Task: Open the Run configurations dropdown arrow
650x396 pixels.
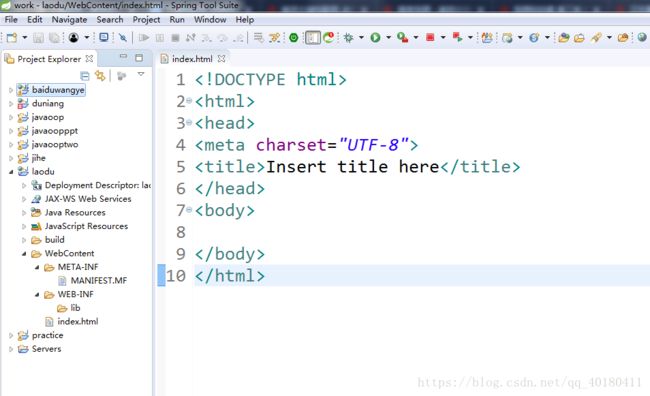Action: [388, 38]
